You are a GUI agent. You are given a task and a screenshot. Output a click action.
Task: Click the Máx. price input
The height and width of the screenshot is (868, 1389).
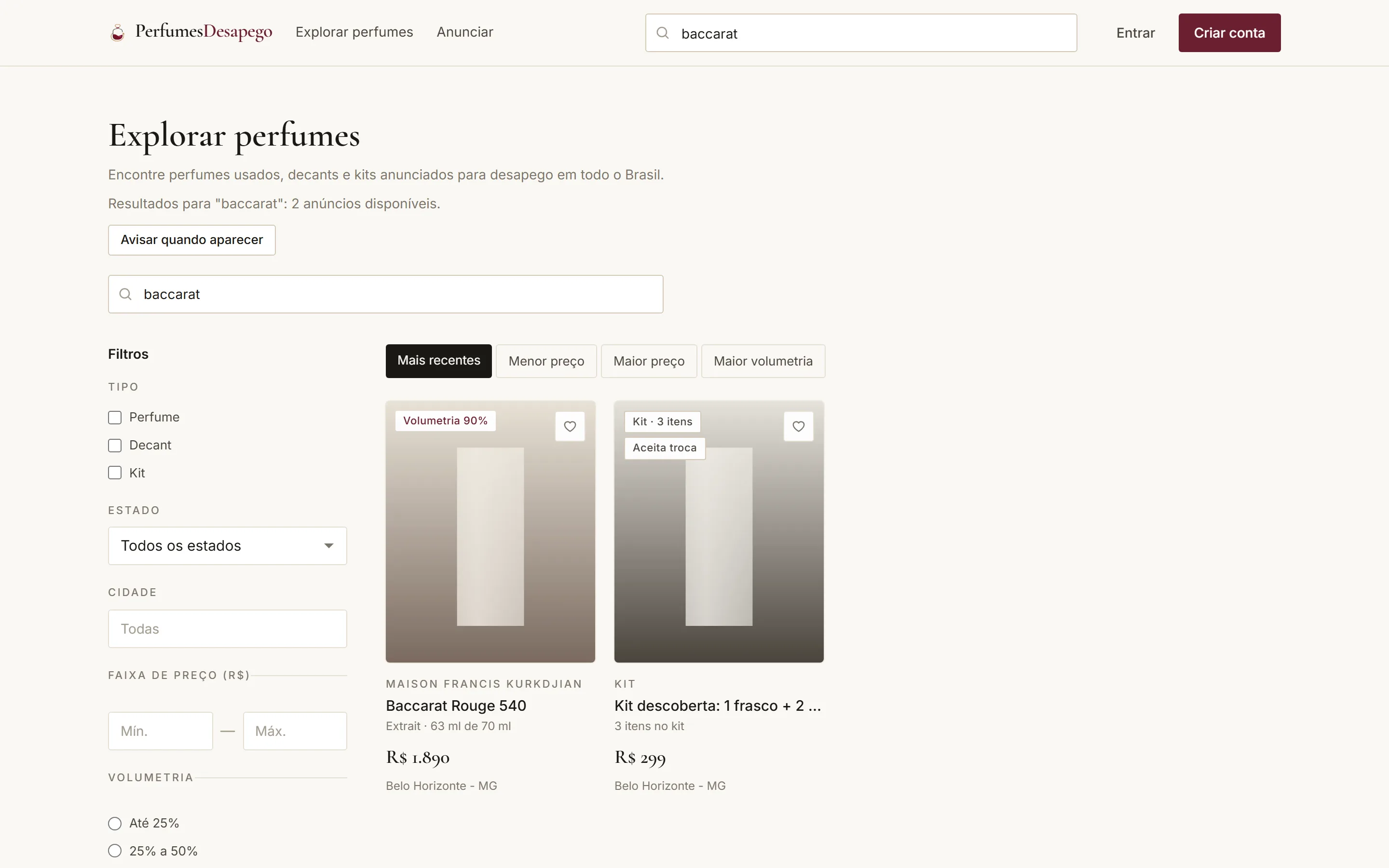pos(295,731)
